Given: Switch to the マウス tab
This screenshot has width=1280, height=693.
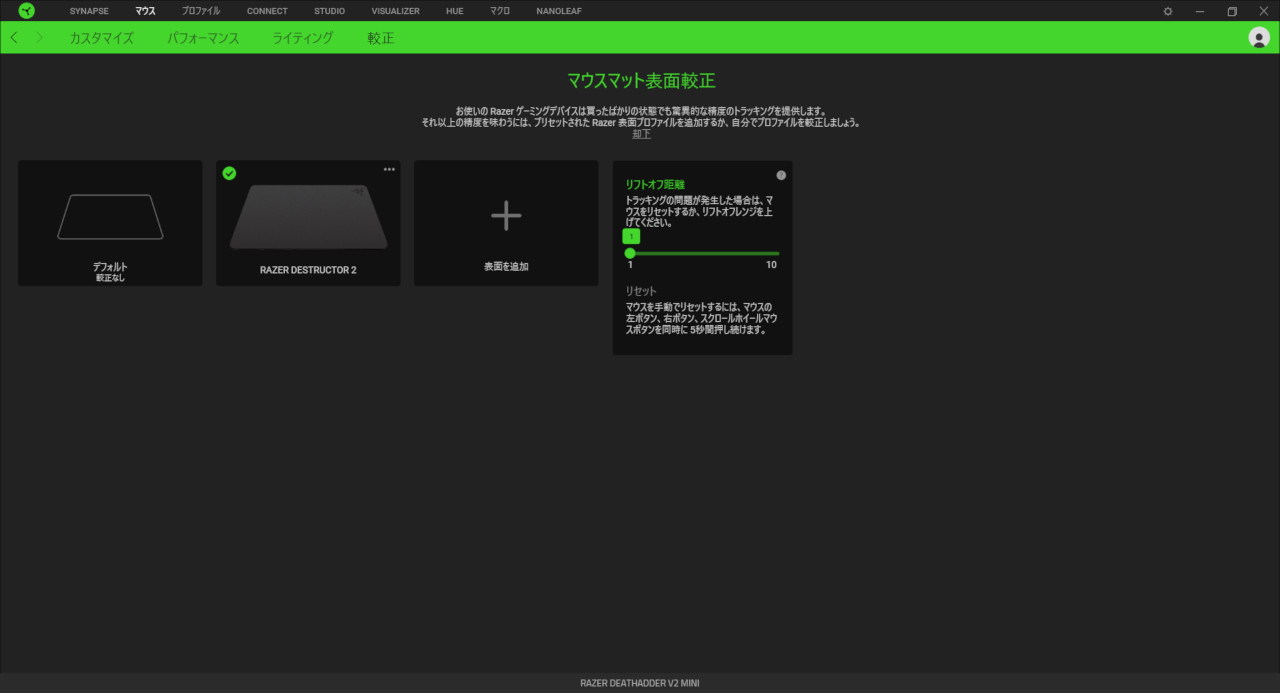Looking at the screenshot, I should [145, 11].
